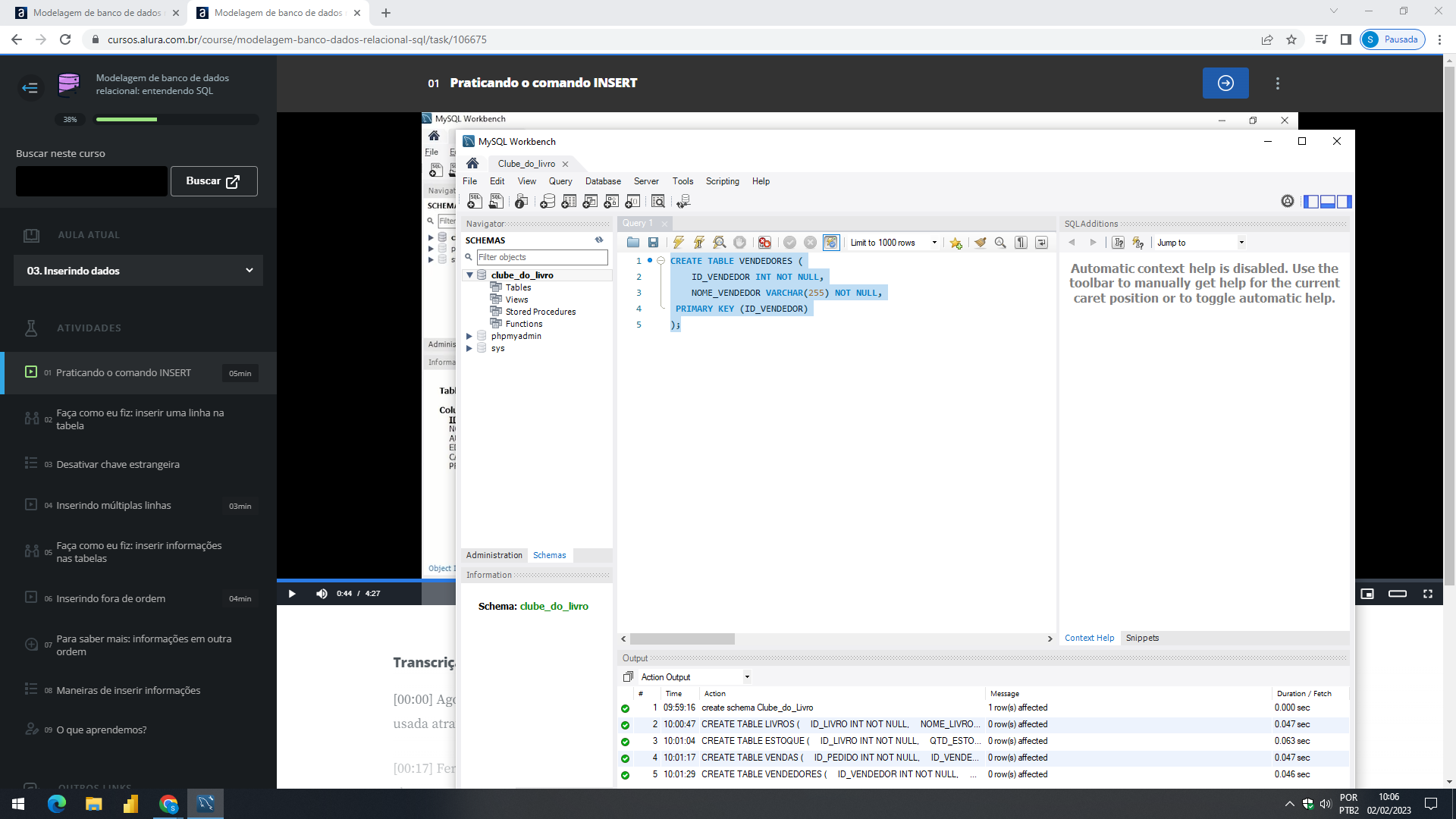Screen dimensions: 1456x819
Task: Go to next activity arrow button
Action: [x=1225, y=83]
